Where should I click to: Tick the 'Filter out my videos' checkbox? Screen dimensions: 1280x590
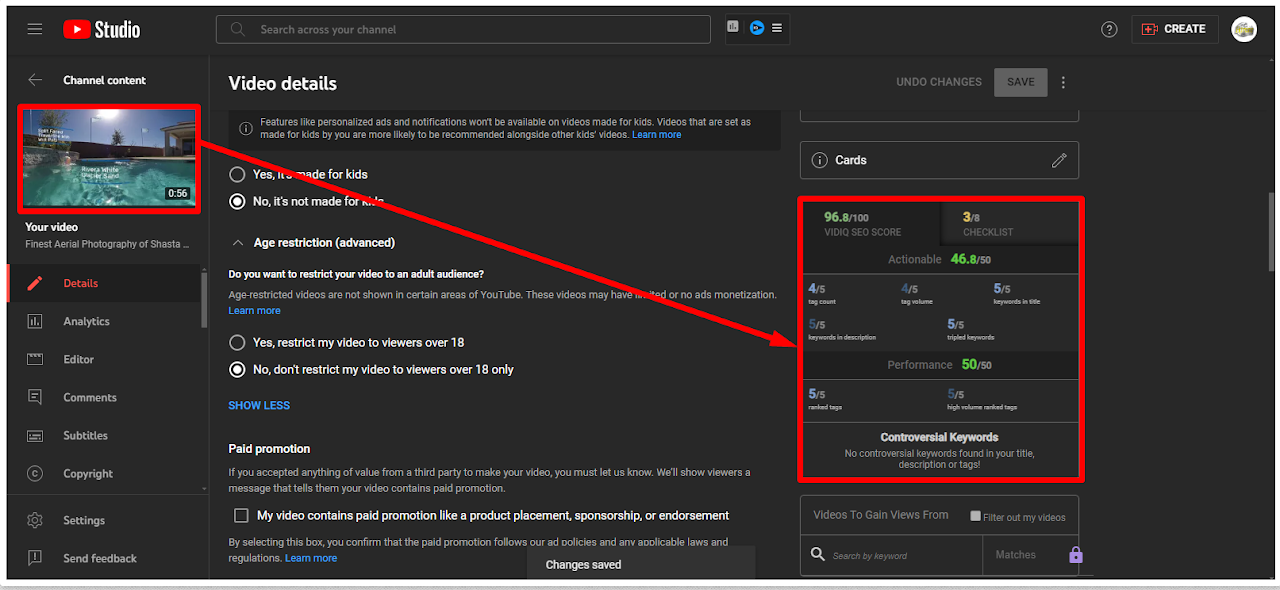pos(975,516)
